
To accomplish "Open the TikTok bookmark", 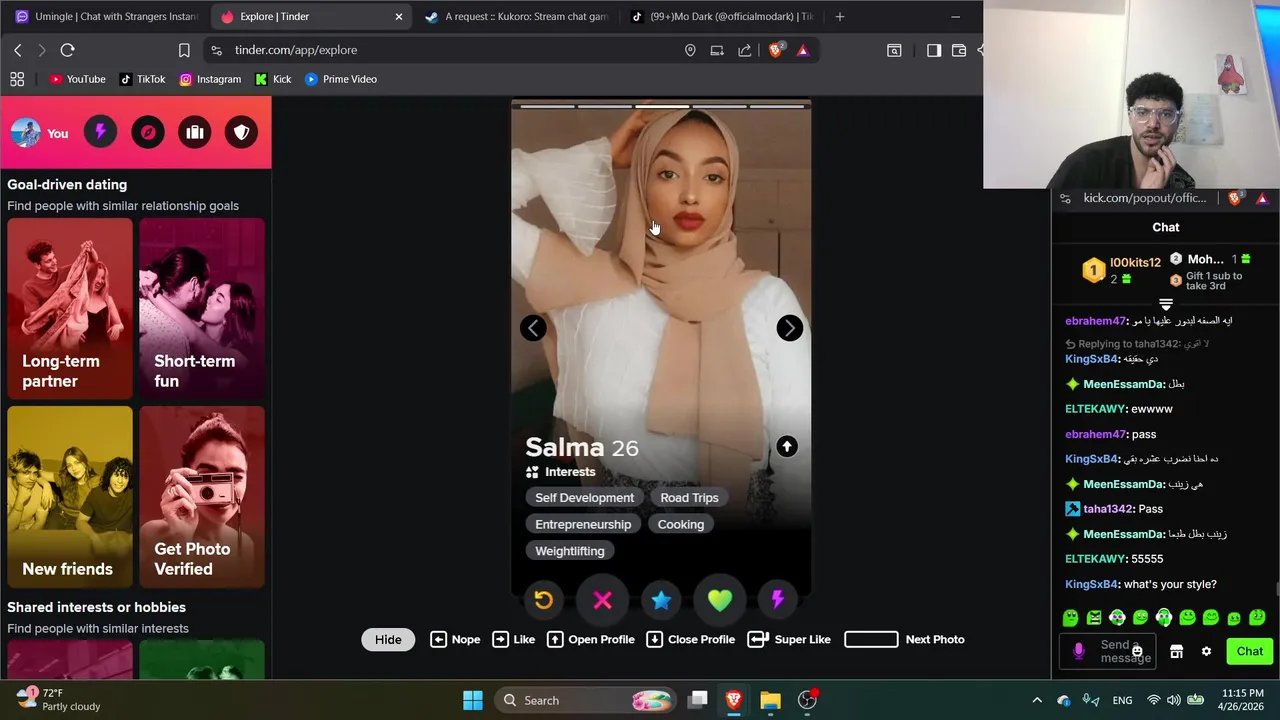I will point(142,79).
